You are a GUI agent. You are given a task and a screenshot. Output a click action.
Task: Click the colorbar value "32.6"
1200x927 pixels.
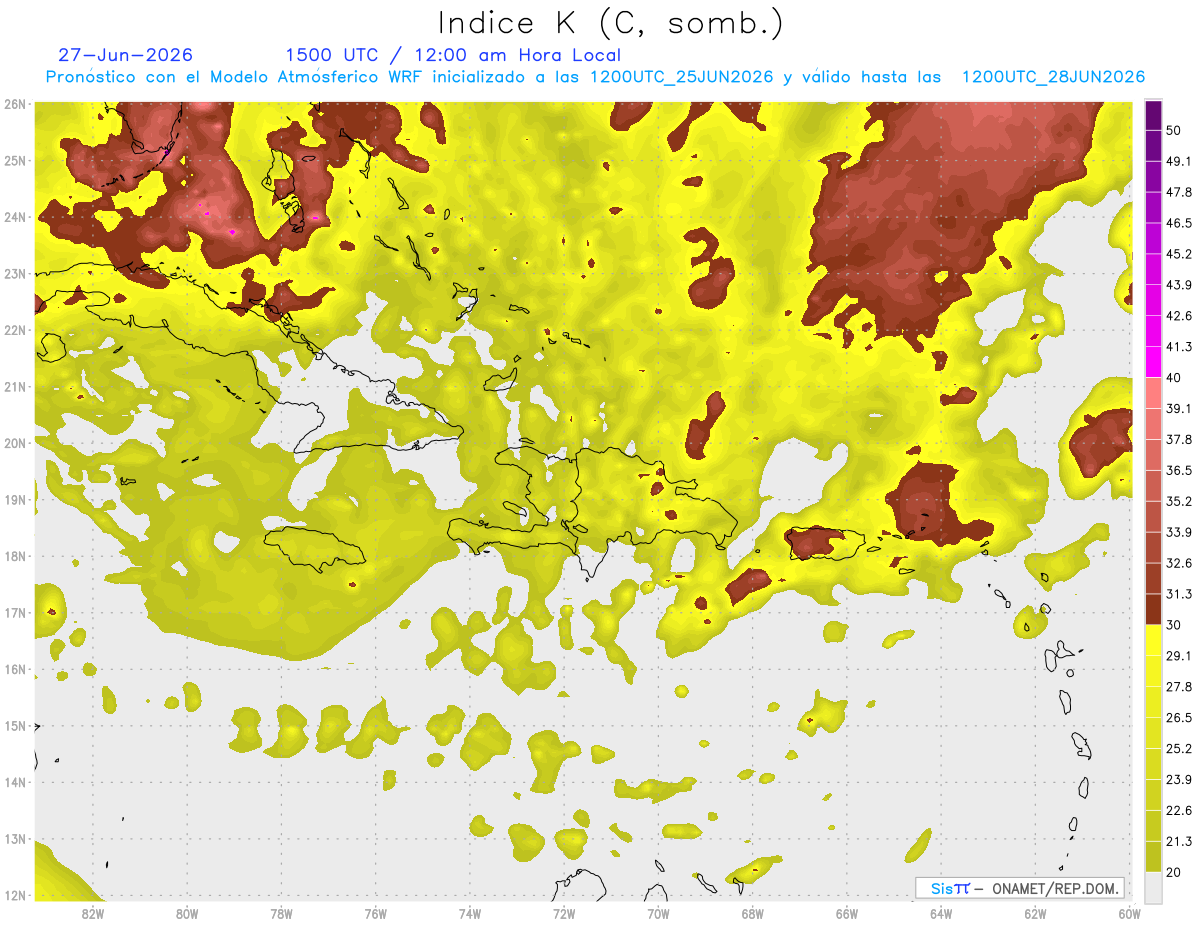1179,563
